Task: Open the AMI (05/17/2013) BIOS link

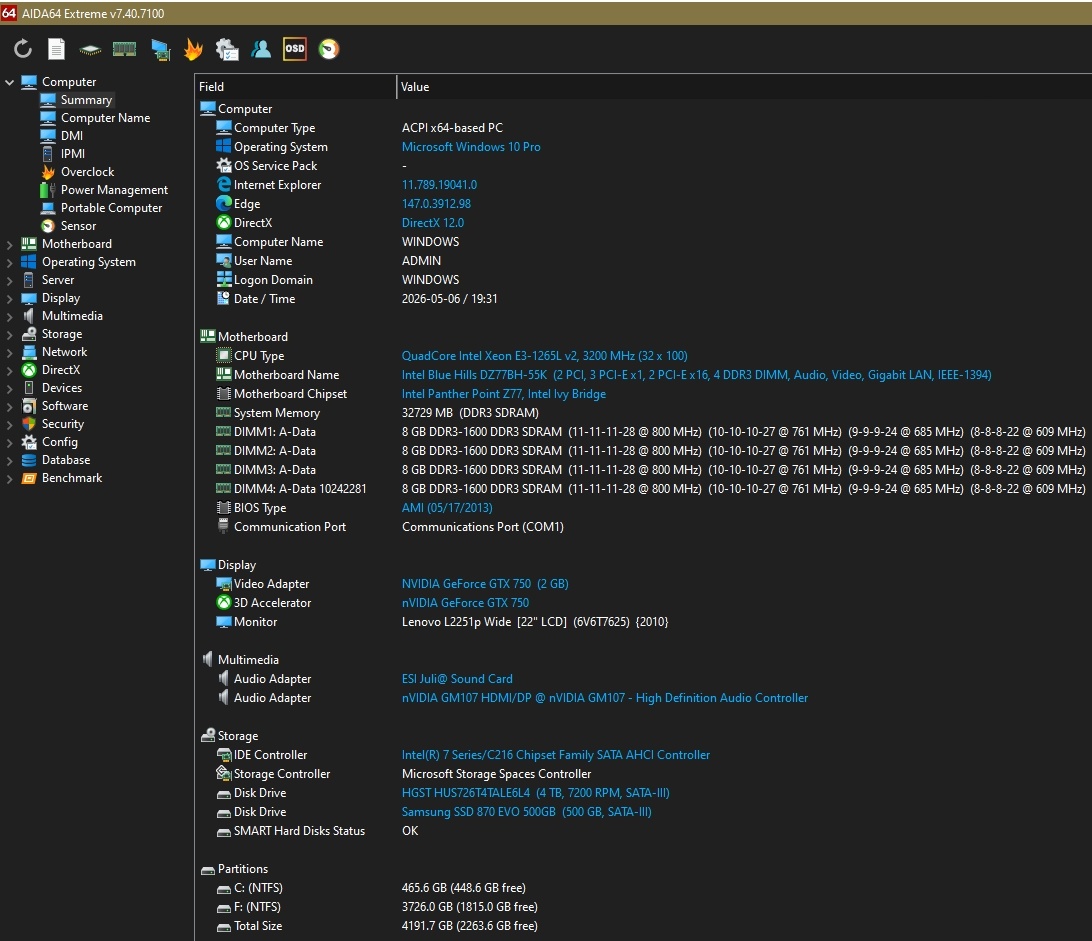Action: pos(447,508)
